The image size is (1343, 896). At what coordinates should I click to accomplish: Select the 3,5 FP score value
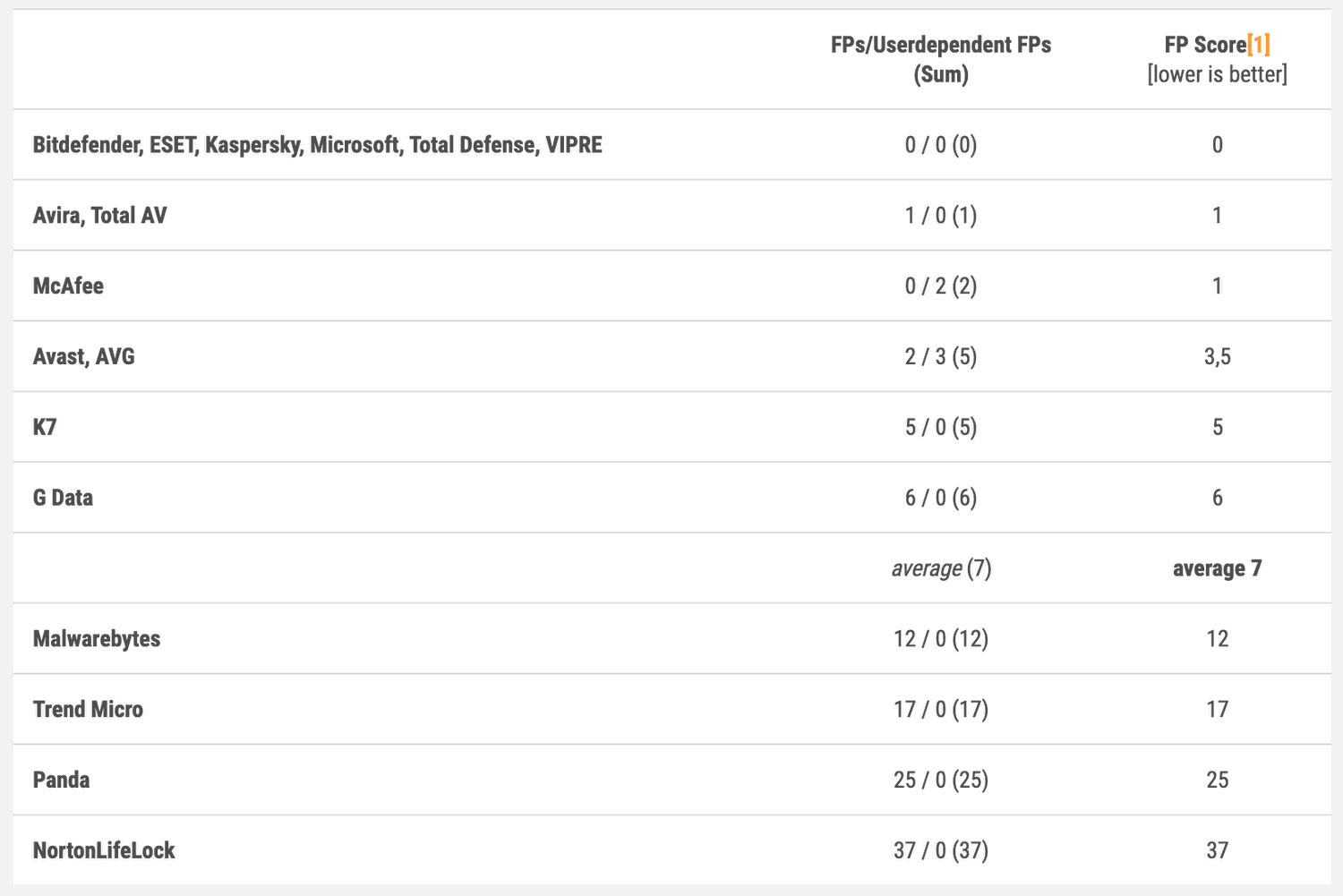[x=1217, y=357]
